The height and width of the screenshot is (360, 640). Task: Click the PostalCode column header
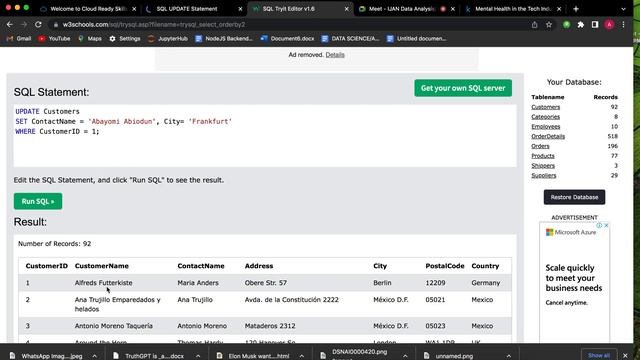(x=445, y=266)
